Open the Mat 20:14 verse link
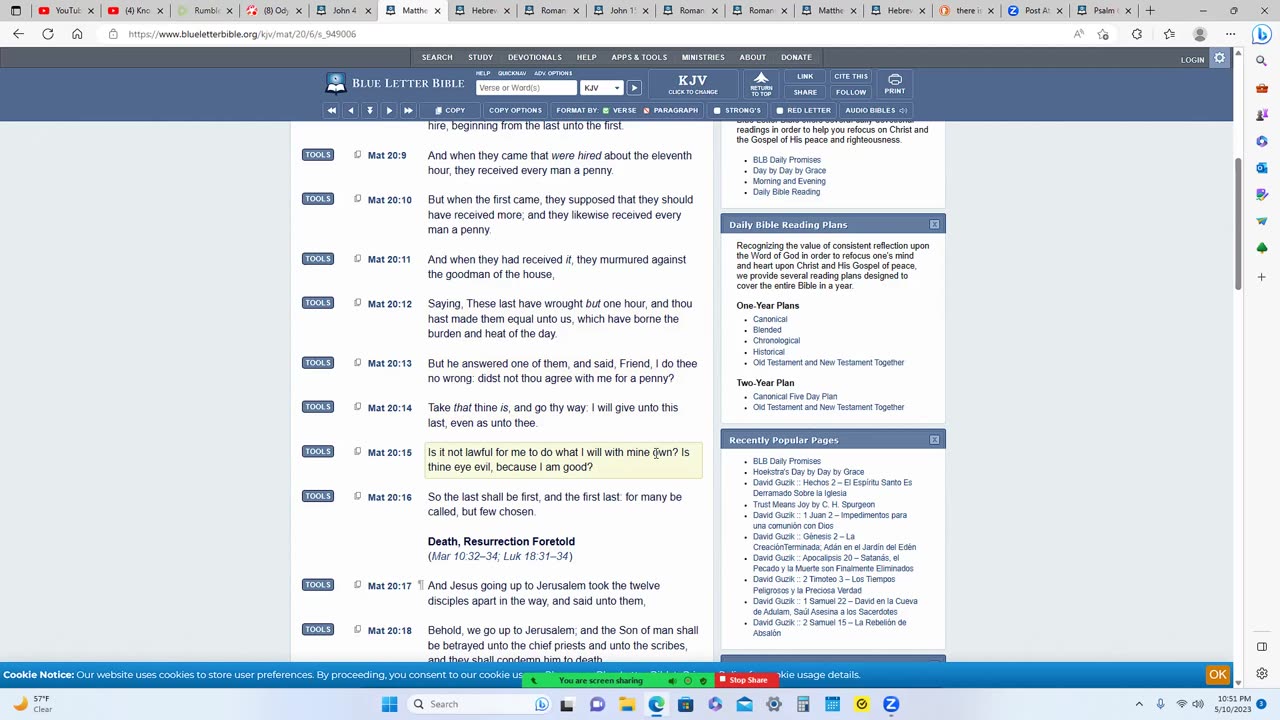This screenshot has width=1280, height=720. pyautogui.click(x=389, y=408)
